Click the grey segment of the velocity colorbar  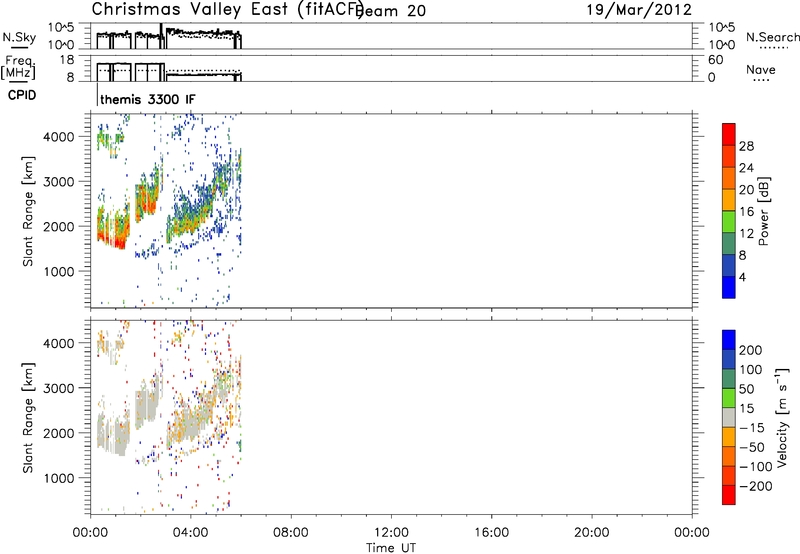[729, 418]
